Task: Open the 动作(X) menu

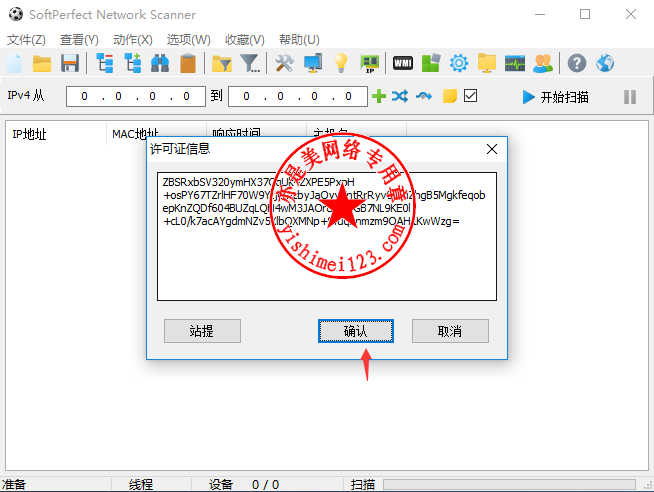Action: [133, 40]
